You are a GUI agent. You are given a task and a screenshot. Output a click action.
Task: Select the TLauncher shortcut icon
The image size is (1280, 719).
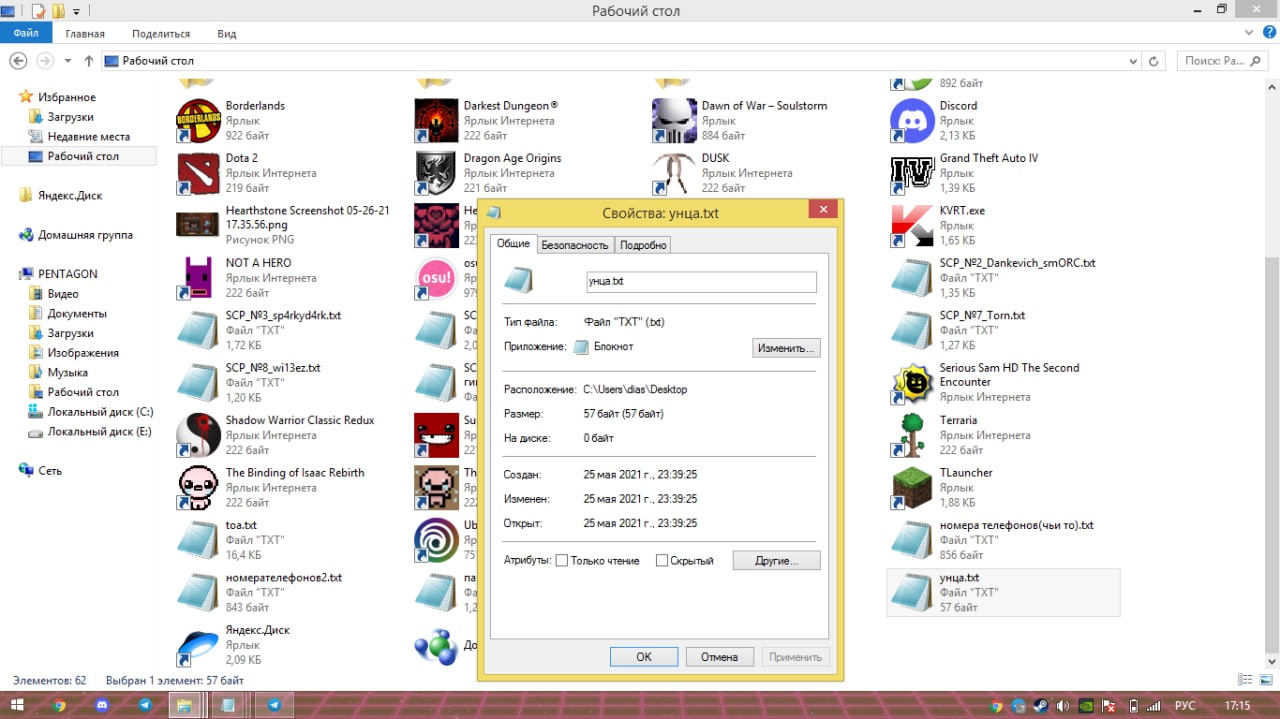(x=912, y=488)
